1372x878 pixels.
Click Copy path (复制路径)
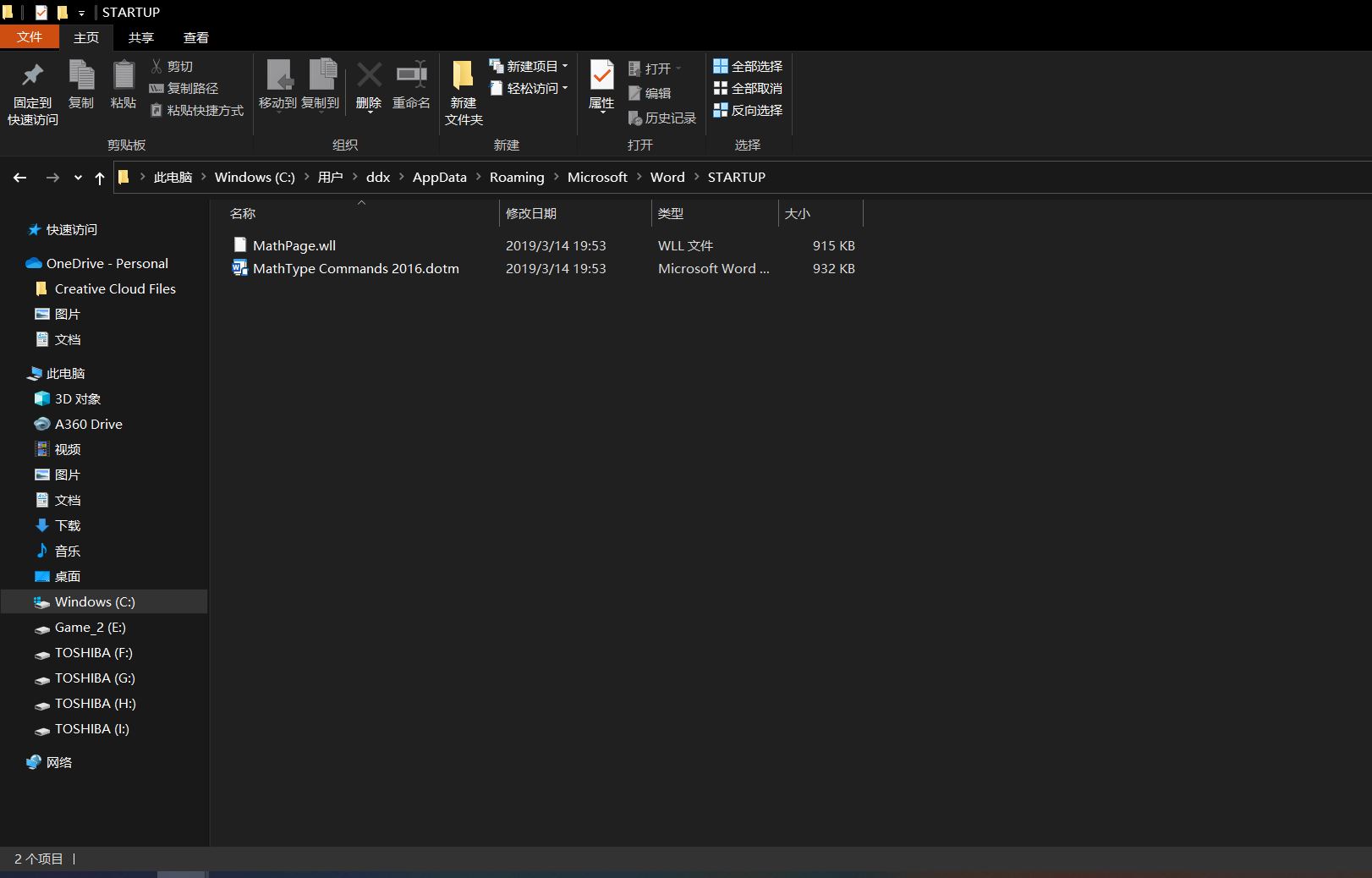point(184,88)
